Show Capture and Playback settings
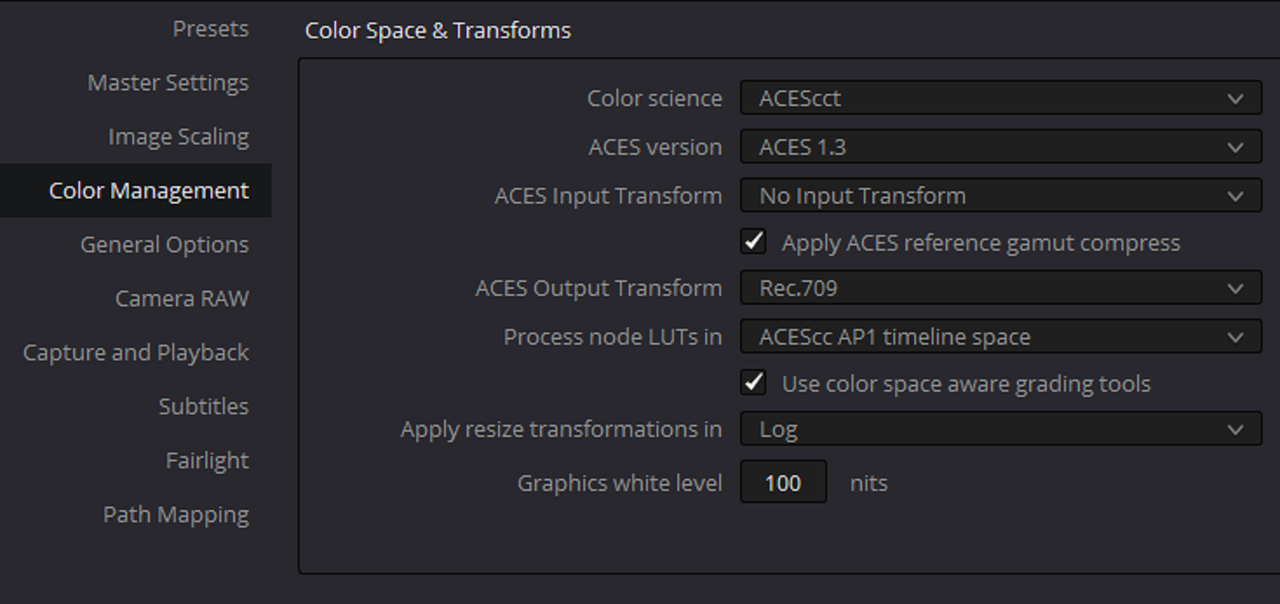This screenshot has height=604, width=1280. tap(136, 353)
